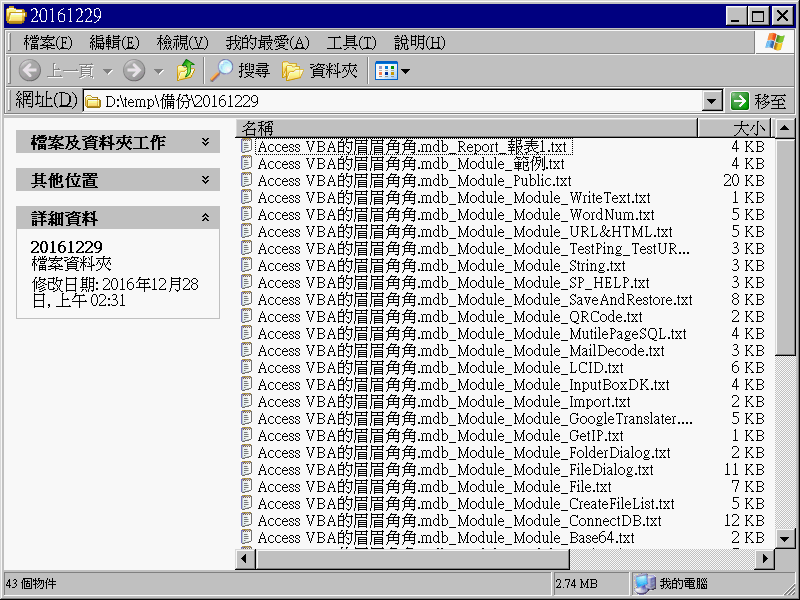Viewport: 800px width, 600px height.
Task: Select Module_Module_GoogleTranslater file name
Action: pyautogui.click(x=475, y=419)
